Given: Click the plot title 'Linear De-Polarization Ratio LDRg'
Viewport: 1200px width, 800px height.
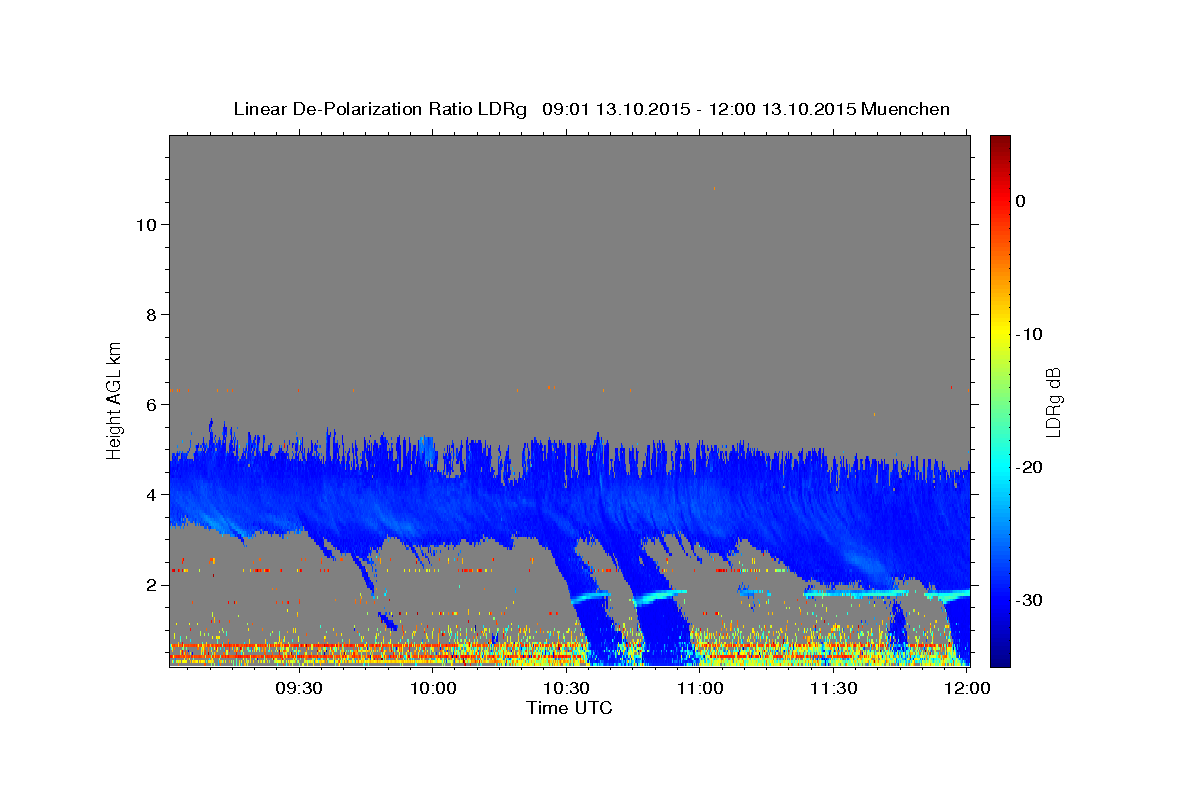Looking at the screenshot, I should pos(380,109).
